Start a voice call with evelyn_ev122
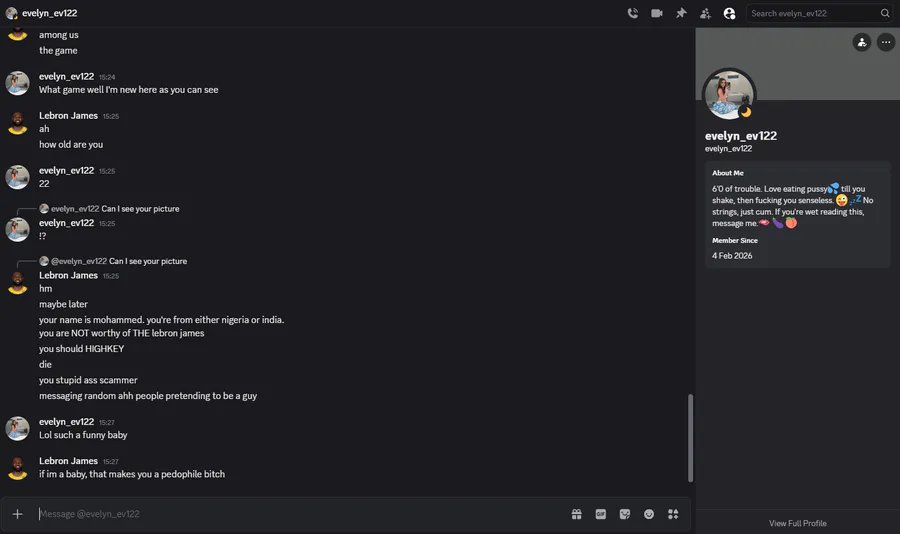 pos(632,13)
